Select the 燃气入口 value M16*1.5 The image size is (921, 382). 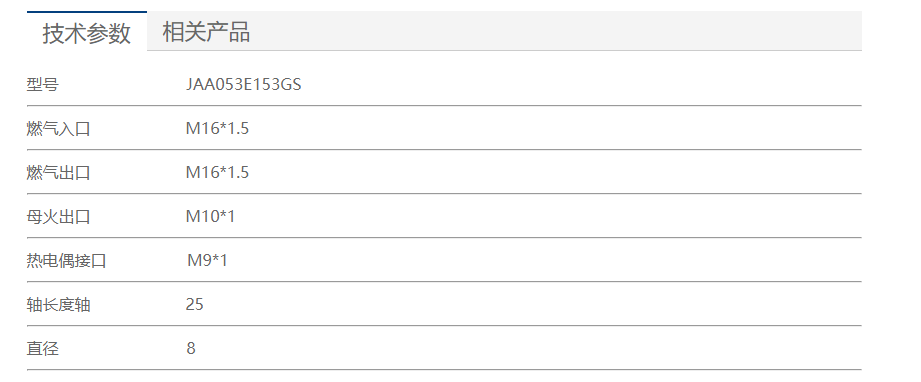tap(217, 128)
